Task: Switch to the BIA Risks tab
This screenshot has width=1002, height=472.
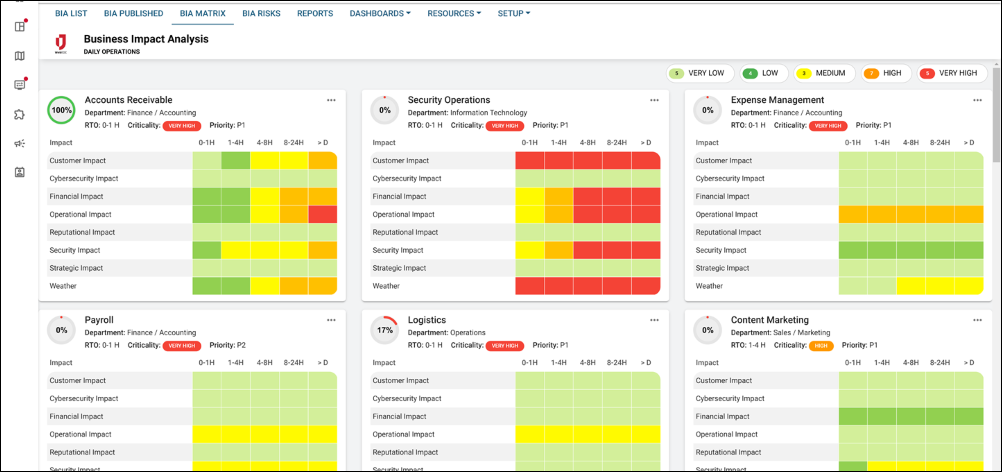Action: 261,14
